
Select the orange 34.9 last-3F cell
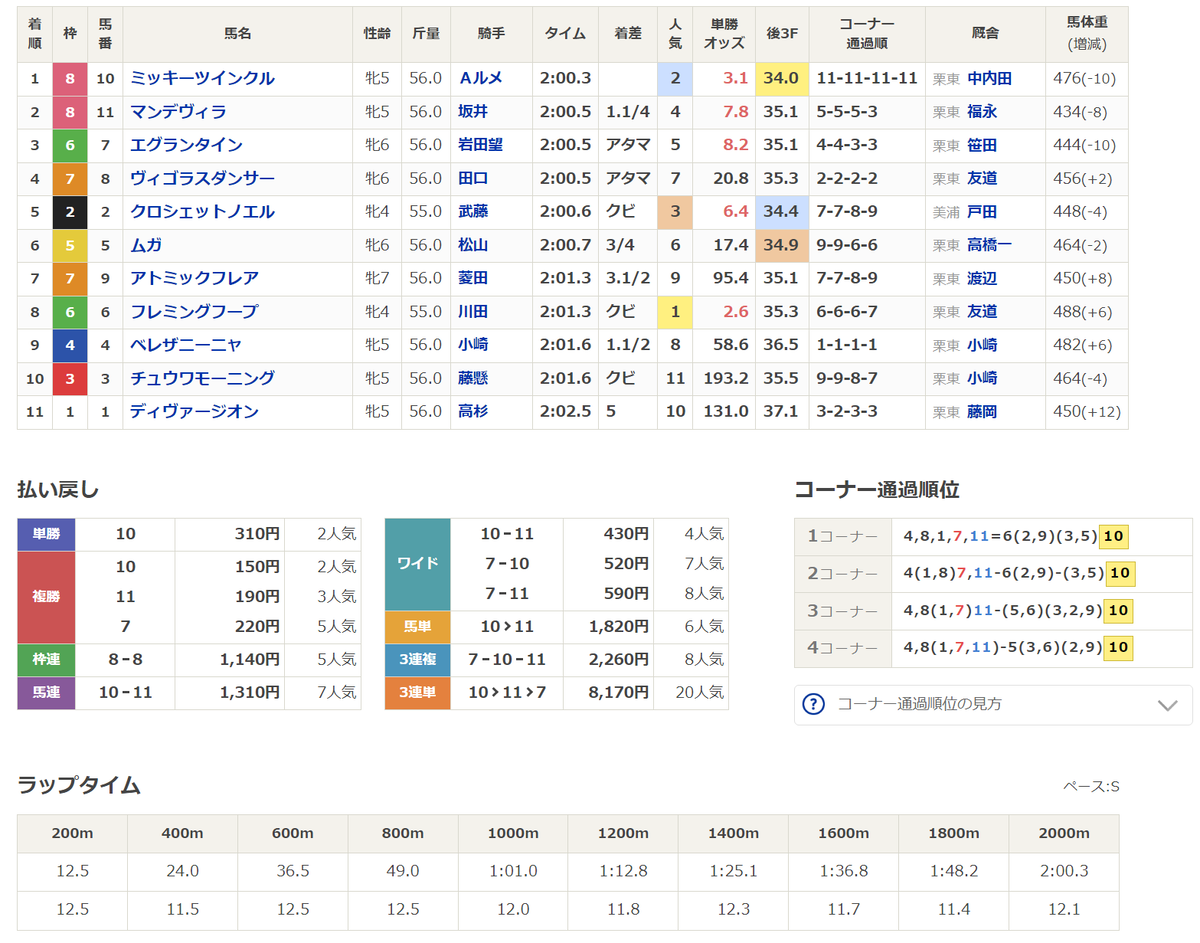(x=781, y=245)
